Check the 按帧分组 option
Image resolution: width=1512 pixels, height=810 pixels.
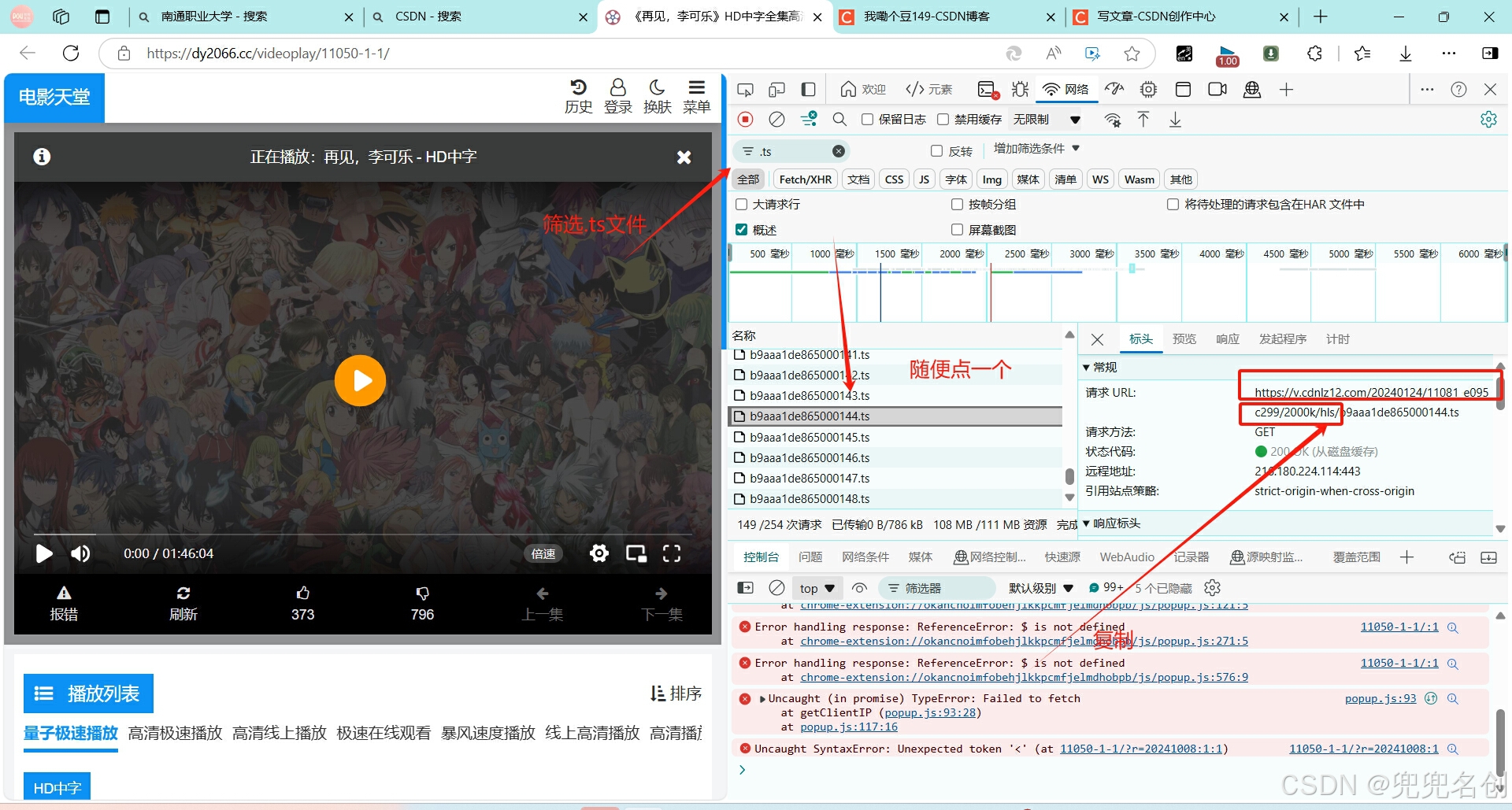[x=957, y=204]
